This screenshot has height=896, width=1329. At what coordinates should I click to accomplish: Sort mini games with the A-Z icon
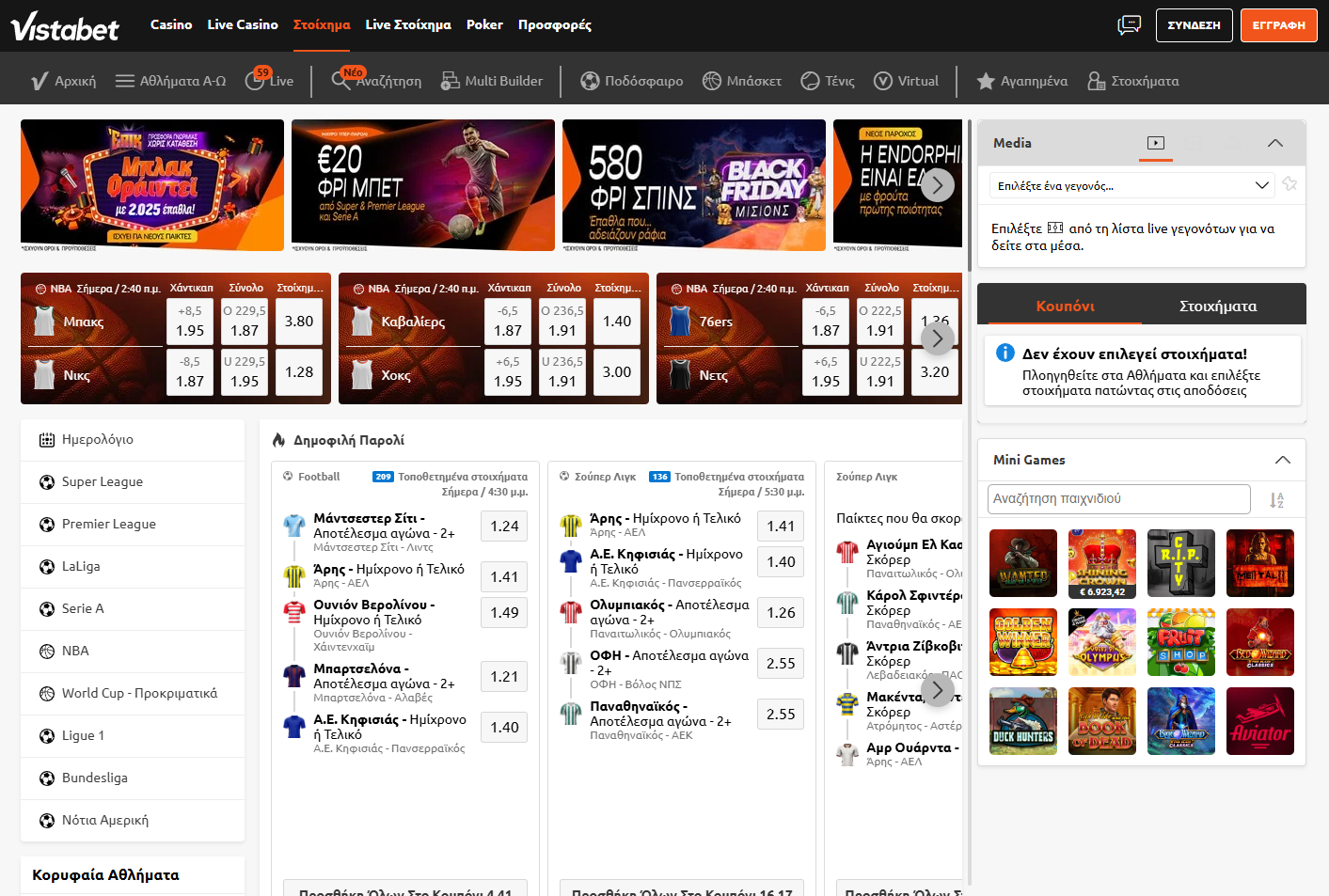point(1276,500)
